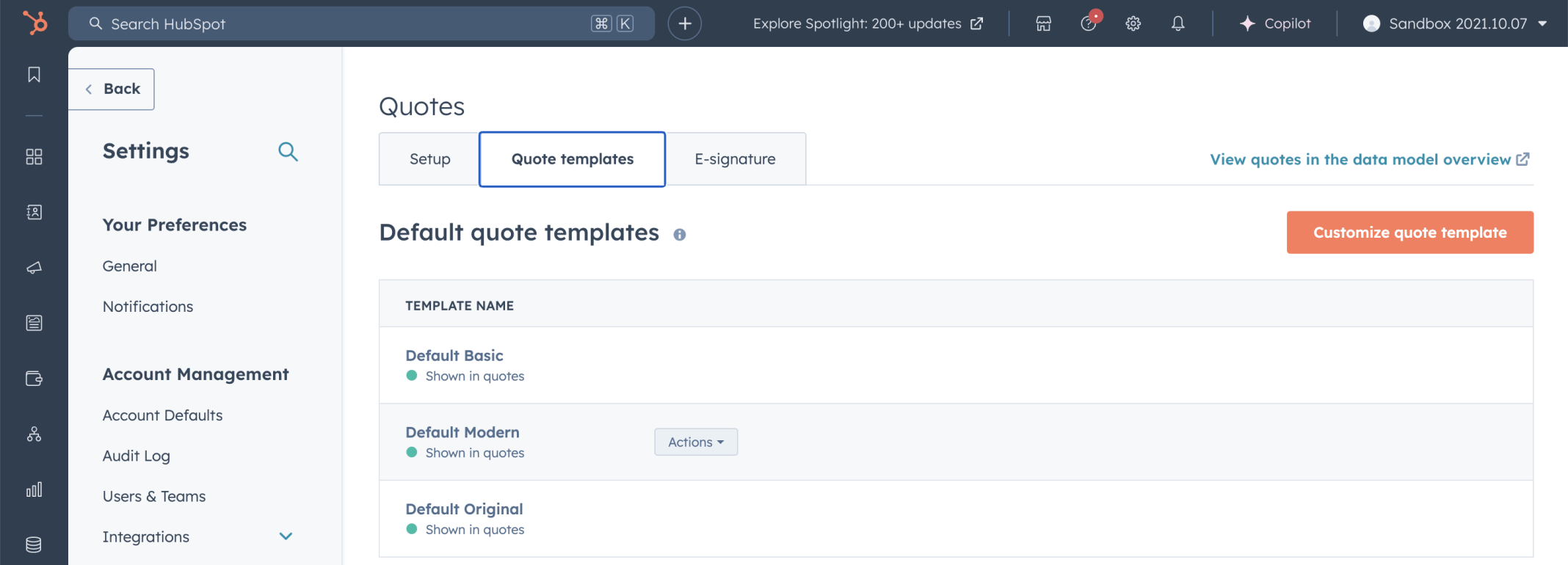This screenshot has width=1568, height=565.
Task: Open Users & Teams in Settings sidebar
Action: pos(154,497)
